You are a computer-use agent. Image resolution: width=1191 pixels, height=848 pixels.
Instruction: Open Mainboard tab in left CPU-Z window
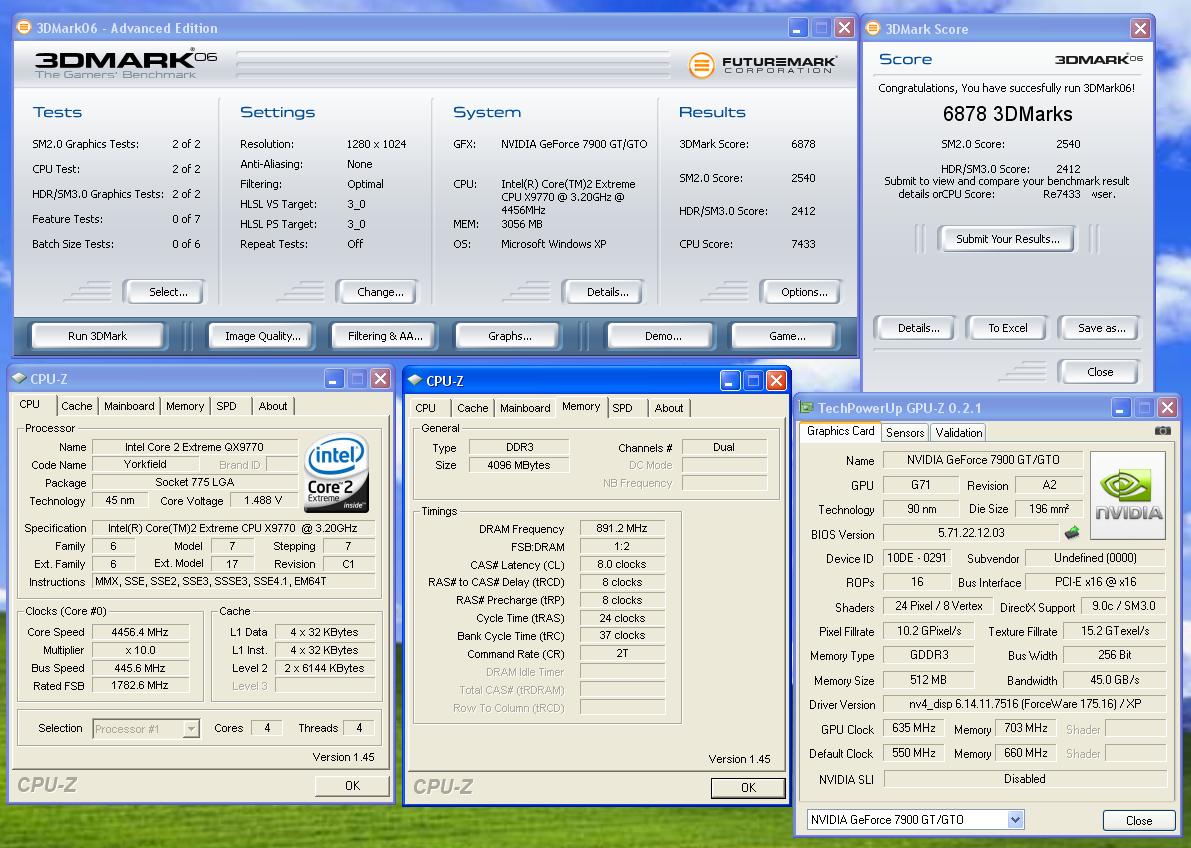tap(129, 406)
